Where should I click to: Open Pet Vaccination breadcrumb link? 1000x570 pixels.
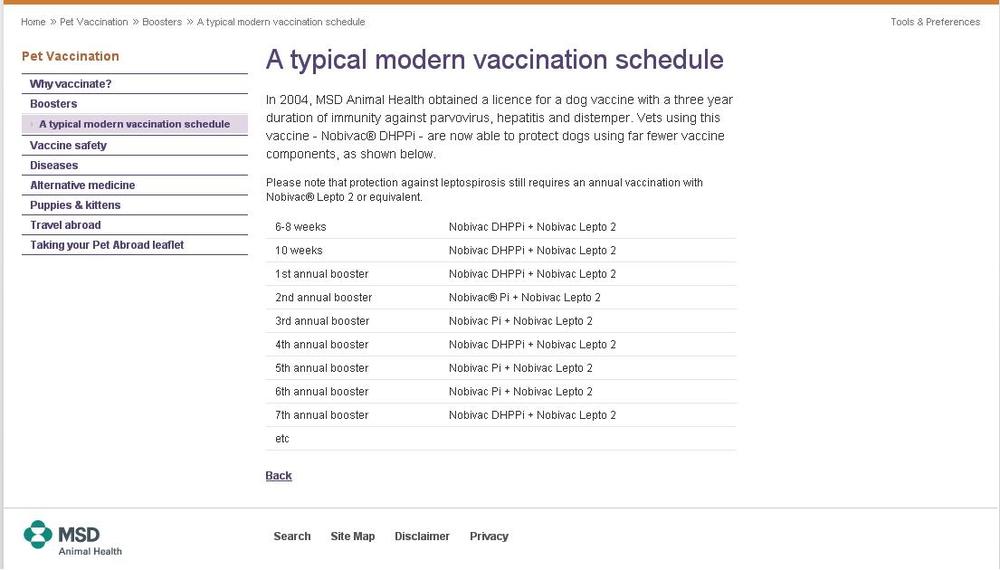point(94,22)
